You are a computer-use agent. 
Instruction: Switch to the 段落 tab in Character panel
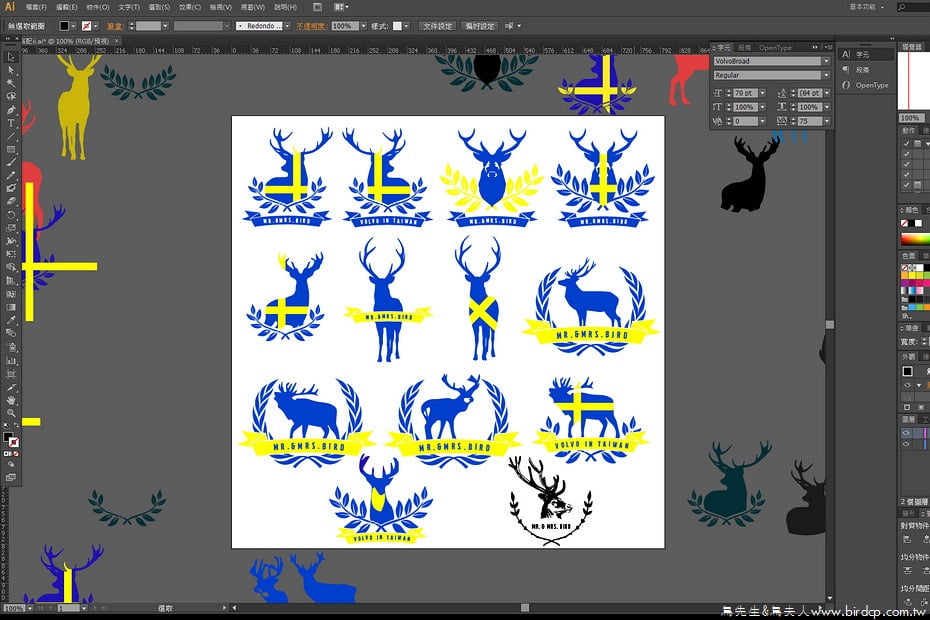tap(744, 48)
